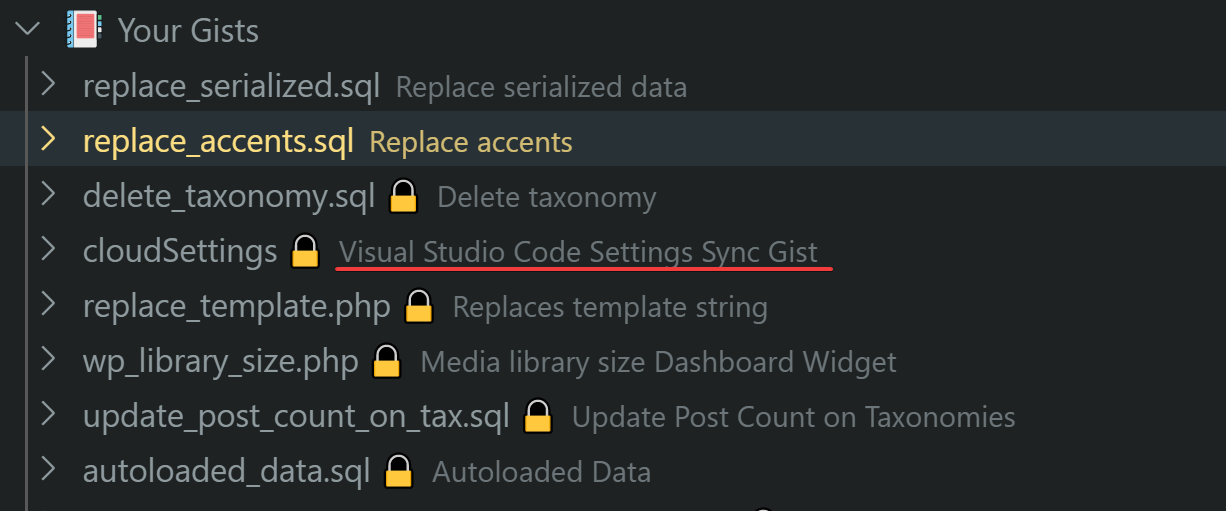Click the Your Gists notebook icon
The width and height of the screenshot is (1226, 511).
pyautogui.click(x=82, y=30)
